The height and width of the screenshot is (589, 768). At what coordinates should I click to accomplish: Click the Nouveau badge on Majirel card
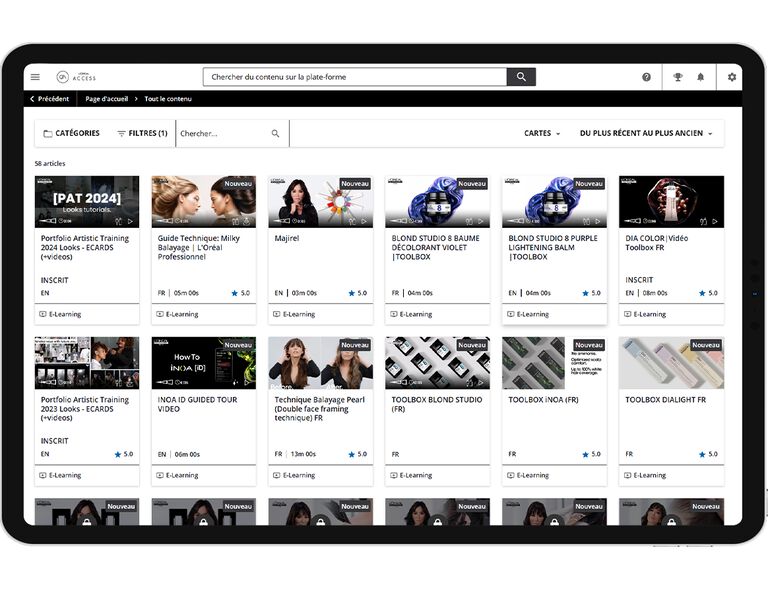pos(355,184)
